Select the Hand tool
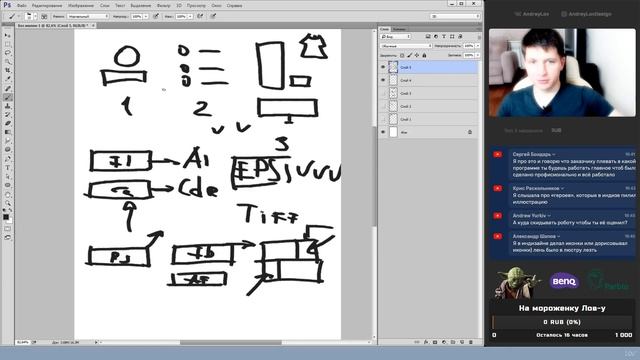Viewport: 640px width, 360px height. click(x=7, y=194)
